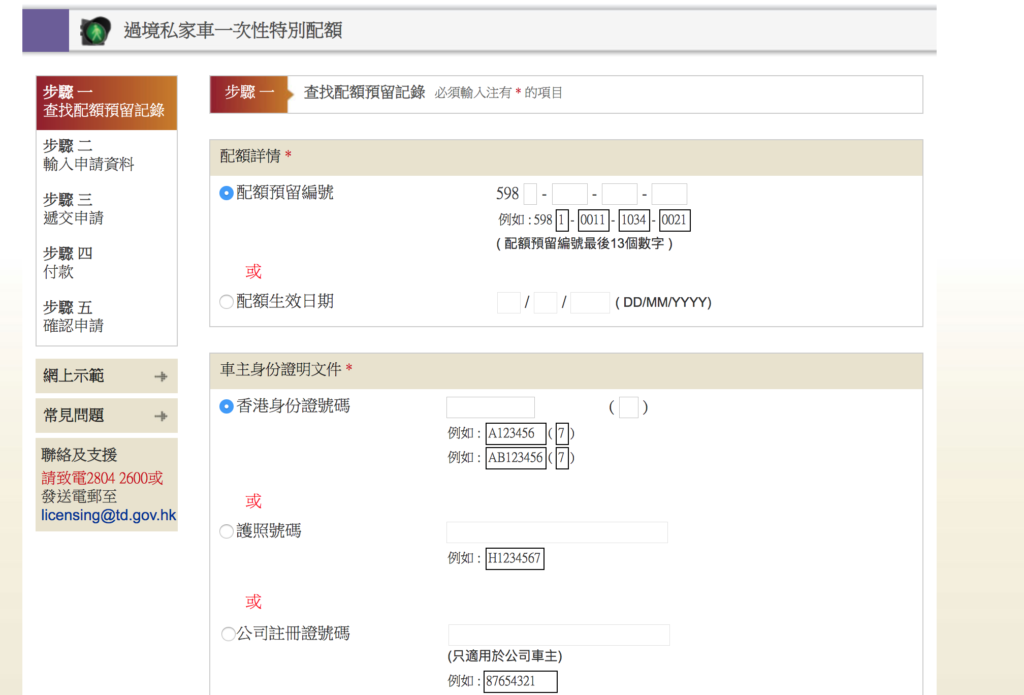This screenshot has height=695, width=1024.
Task: Click licensing@td.gov.hk email link
Action: coord(108,516)
